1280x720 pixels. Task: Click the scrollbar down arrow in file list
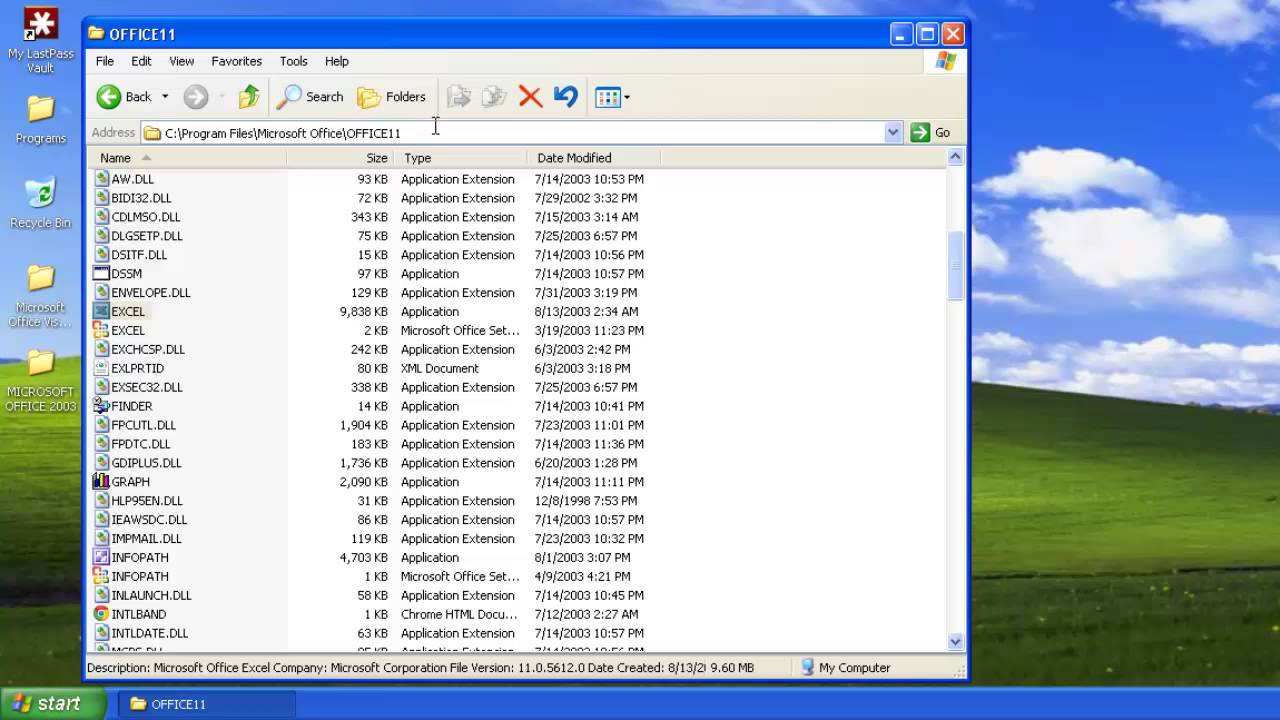pos(955,642)
